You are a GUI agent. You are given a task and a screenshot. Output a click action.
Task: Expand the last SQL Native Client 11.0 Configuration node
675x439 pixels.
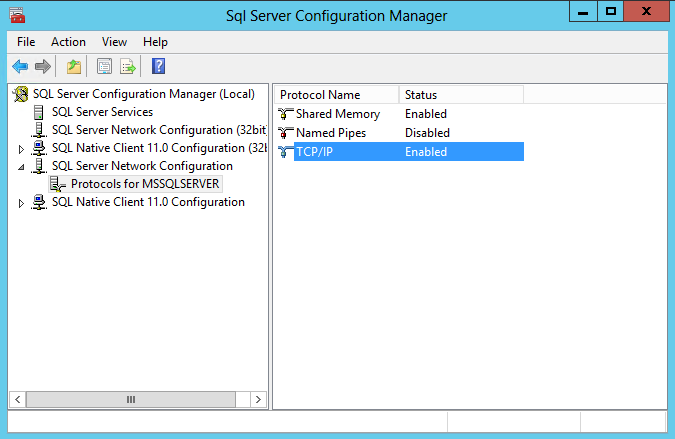(x=21, y=203)
